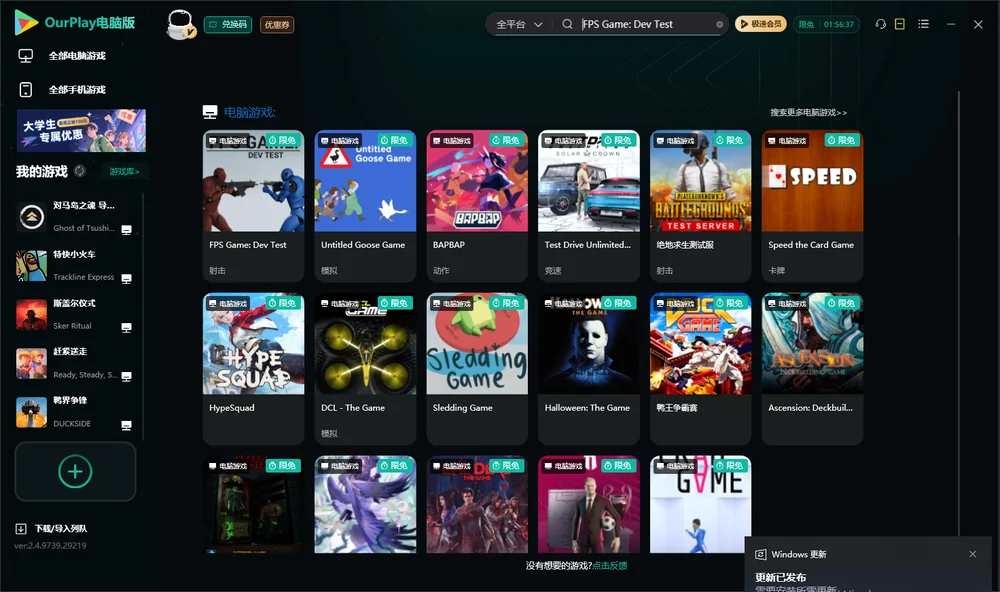Open the Untitled Goose Game card

click(x=365, y=205)
